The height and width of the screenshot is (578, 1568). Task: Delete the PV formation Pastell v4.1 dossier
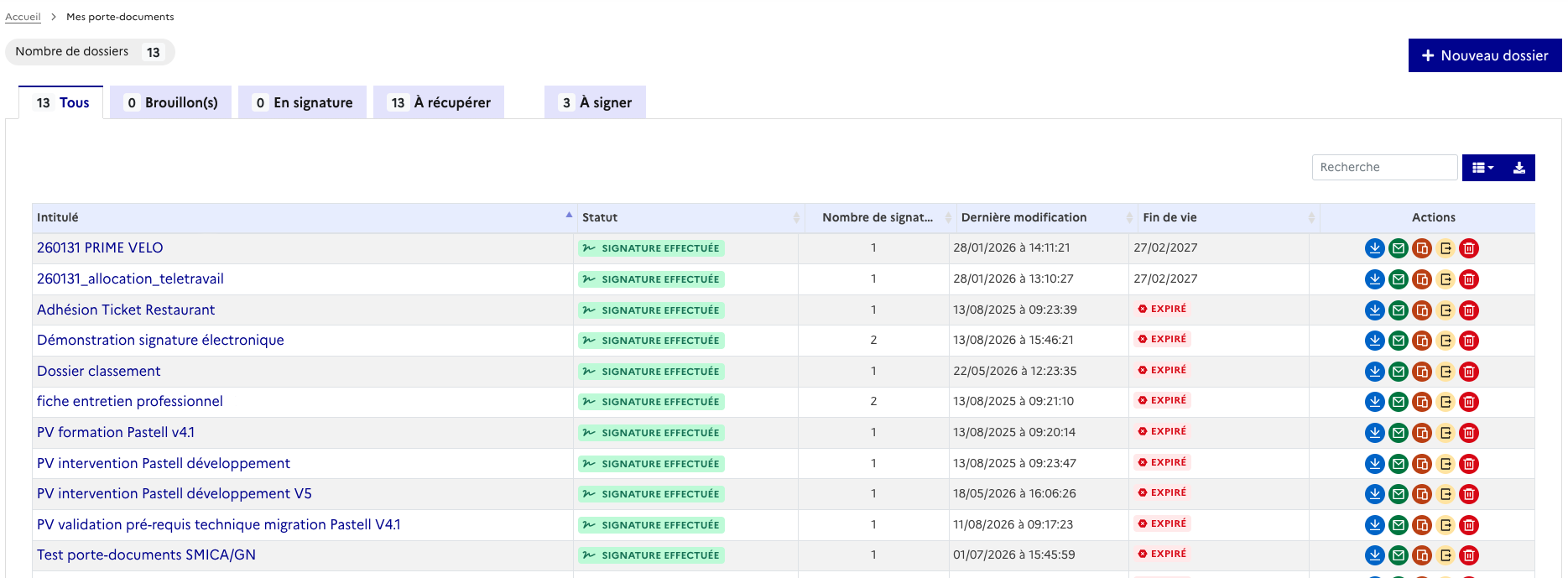click(1468, 433)
